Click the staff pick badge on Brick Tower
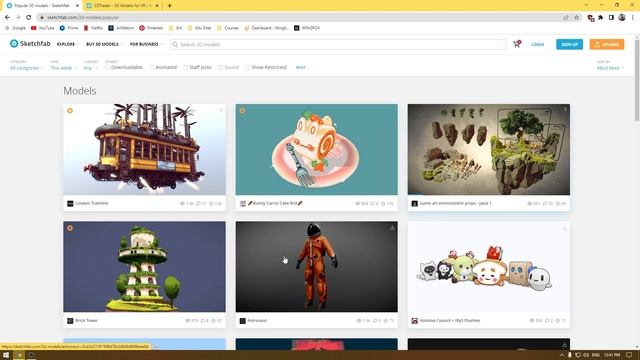Screen dimensions: 640x360 70,228
